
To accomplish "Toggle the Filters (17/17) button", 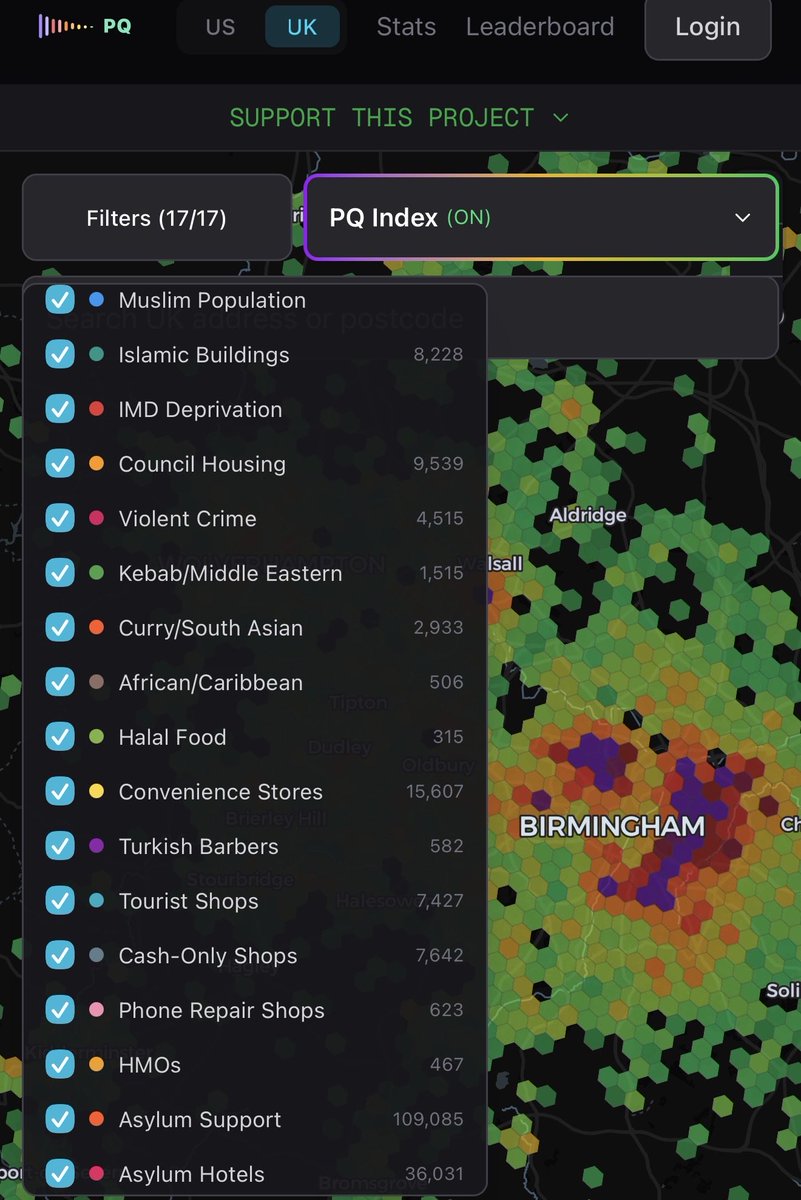I will (x=157, y=217).
